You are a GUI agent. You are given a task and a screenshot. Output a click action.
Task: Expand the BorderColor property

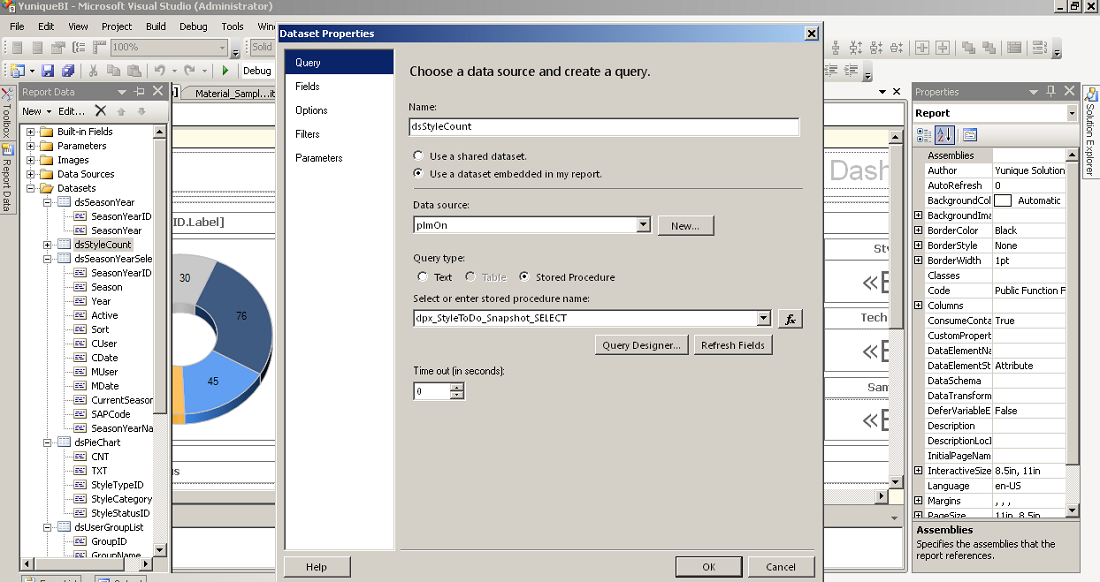(x=918, y=230)
